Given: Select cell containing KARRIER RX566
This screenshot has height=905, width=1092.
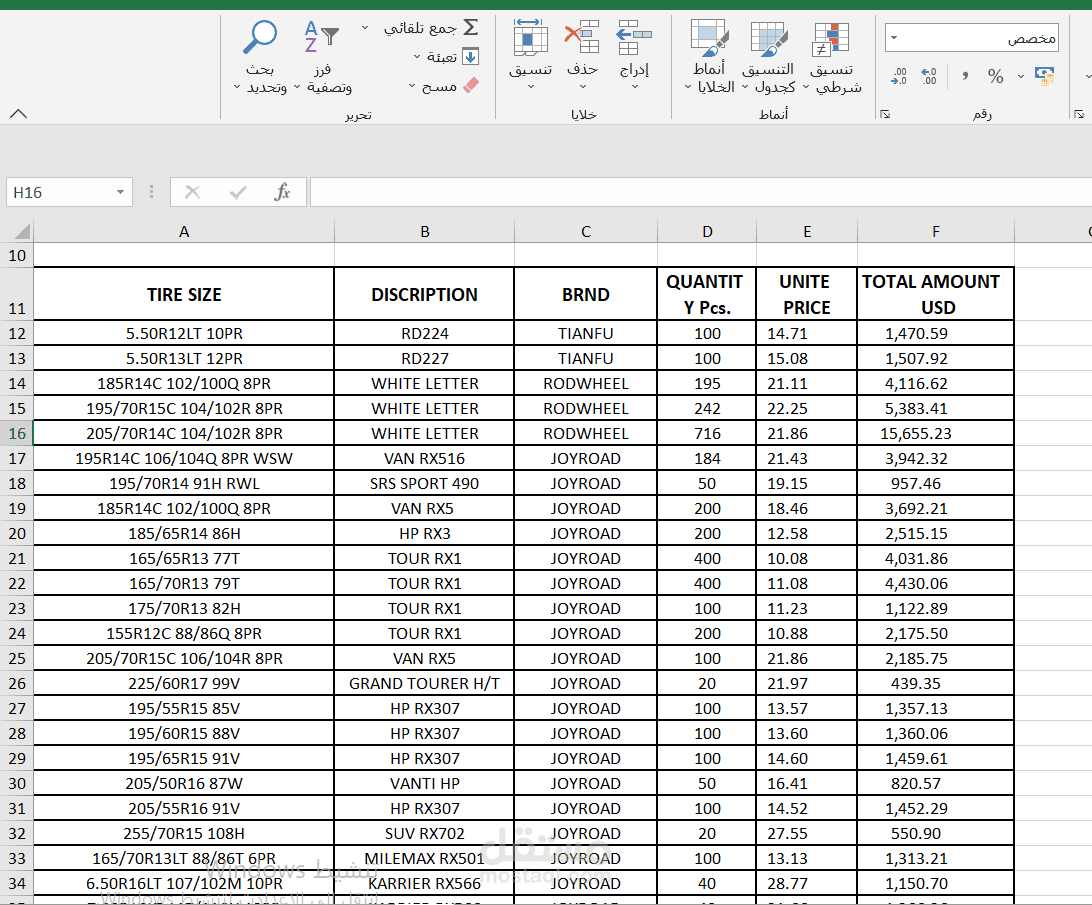Looking at the screenshot, I should pos(425,883).
